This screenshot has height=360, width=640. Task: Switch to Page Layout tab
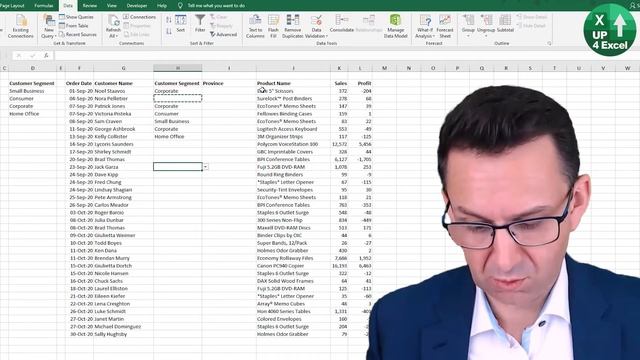tap(12, 6)
